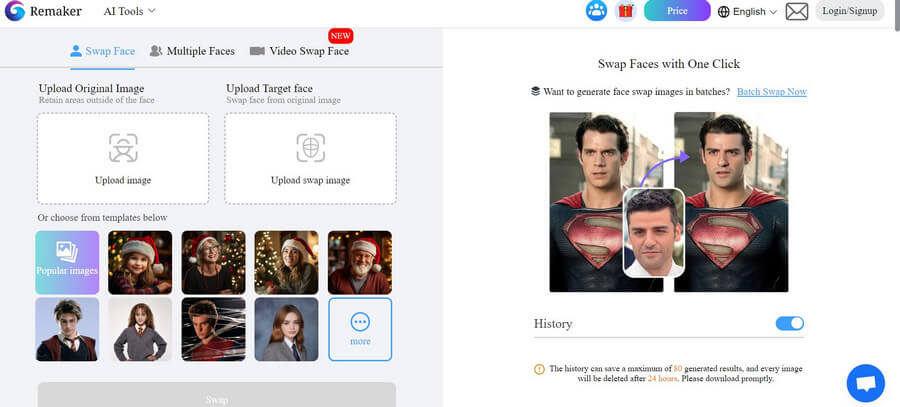900x407 pixels.
Task: Click the orange info icon by history note
Action: click(539, 369)
